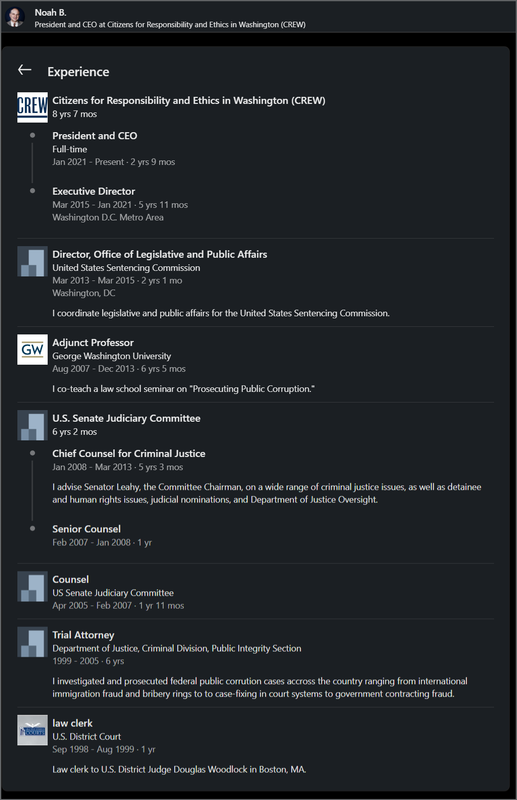The image size is (517, 800).
Task: Open the United States Sentencing Commission placeholder logo
Action: coord(32,261)
